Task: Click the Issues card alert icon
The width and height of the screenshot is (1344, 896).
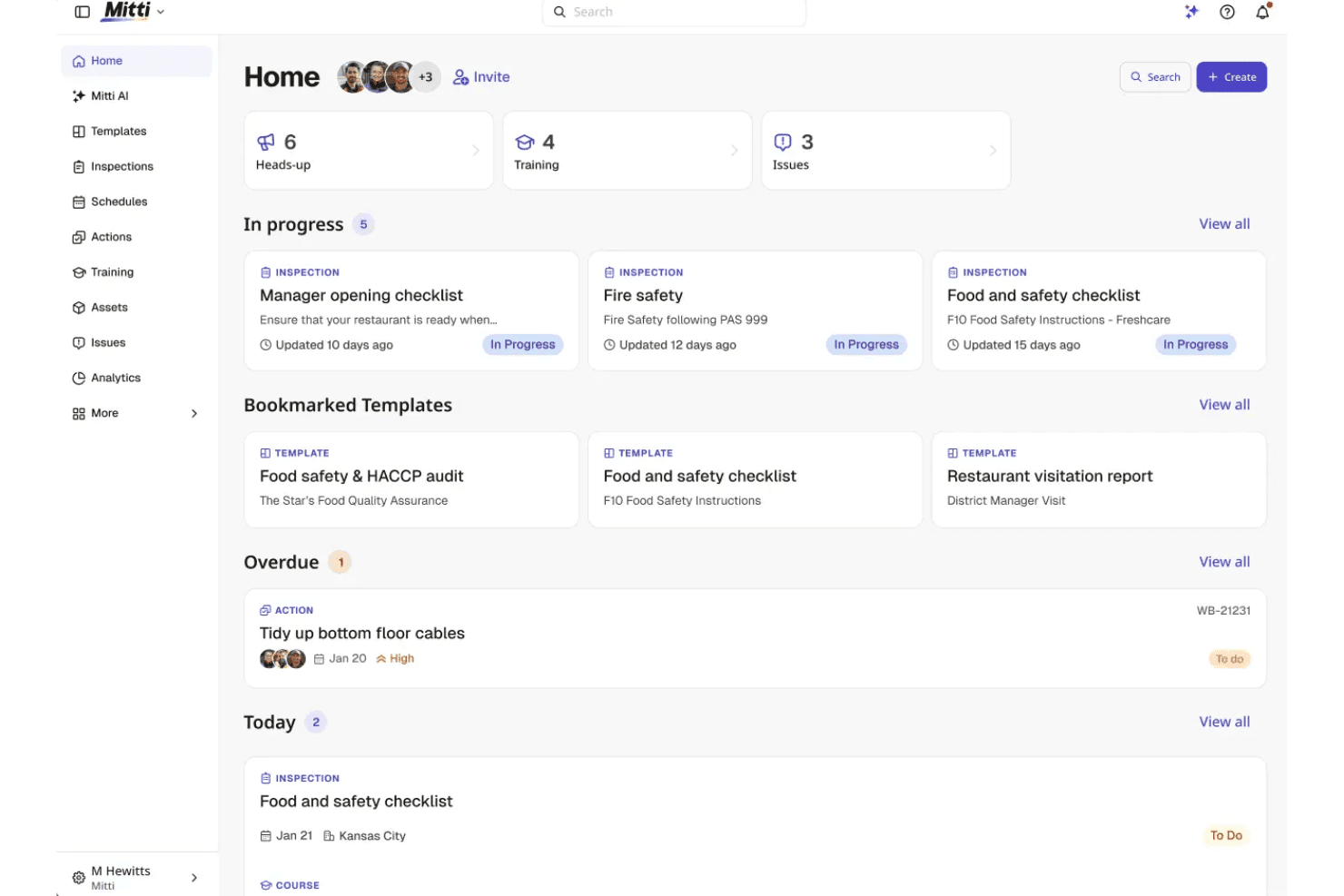Action: (783, 142)
